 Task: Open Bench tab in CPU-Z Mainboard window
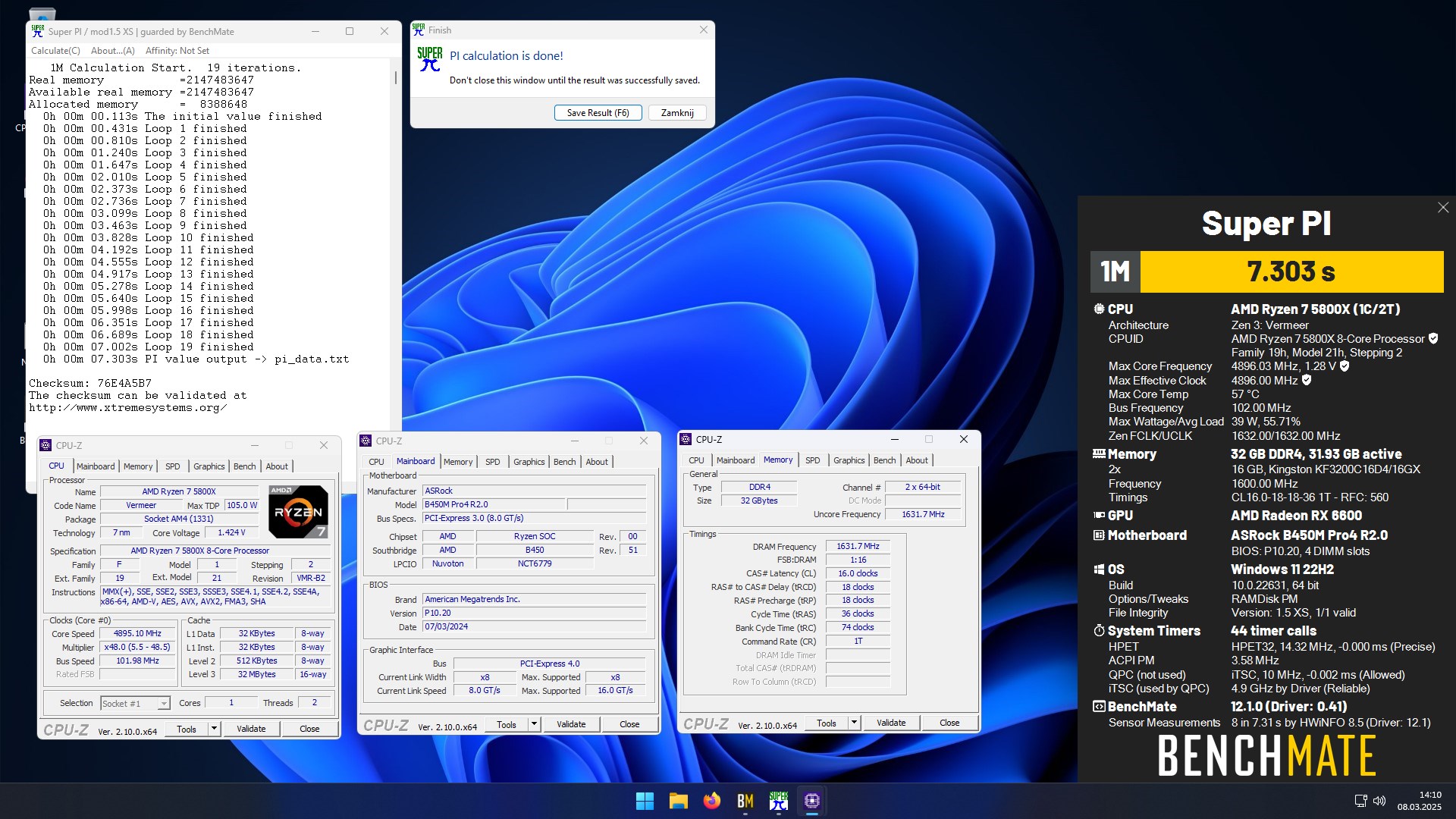(x=564, y=462)
